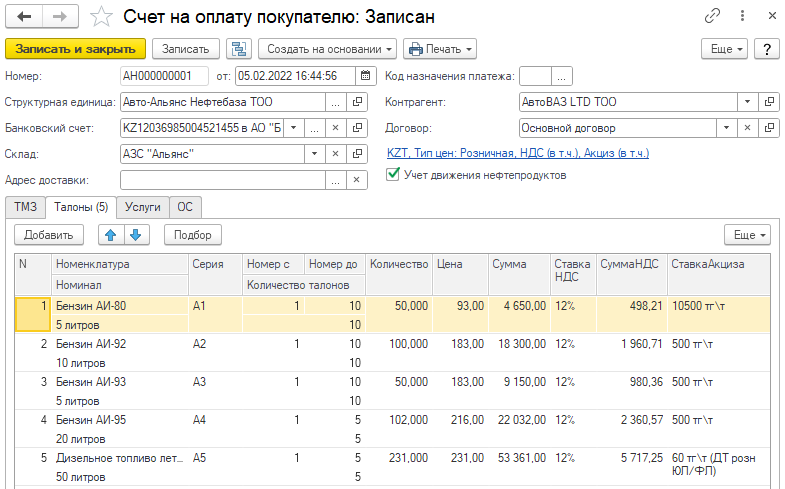Add document to favorites with star icon
Screen dimensions: 785x489
[x=101, y=17]
